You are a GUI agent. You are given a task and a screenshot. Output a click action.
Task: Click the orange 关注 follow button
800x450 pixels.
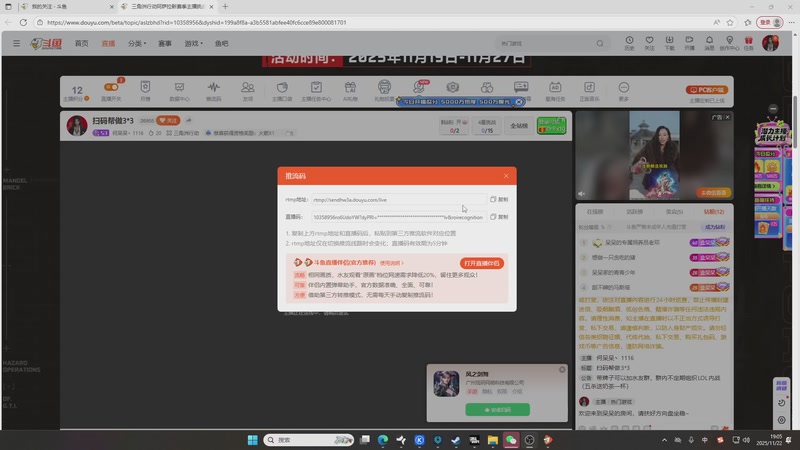pos(168,120)
